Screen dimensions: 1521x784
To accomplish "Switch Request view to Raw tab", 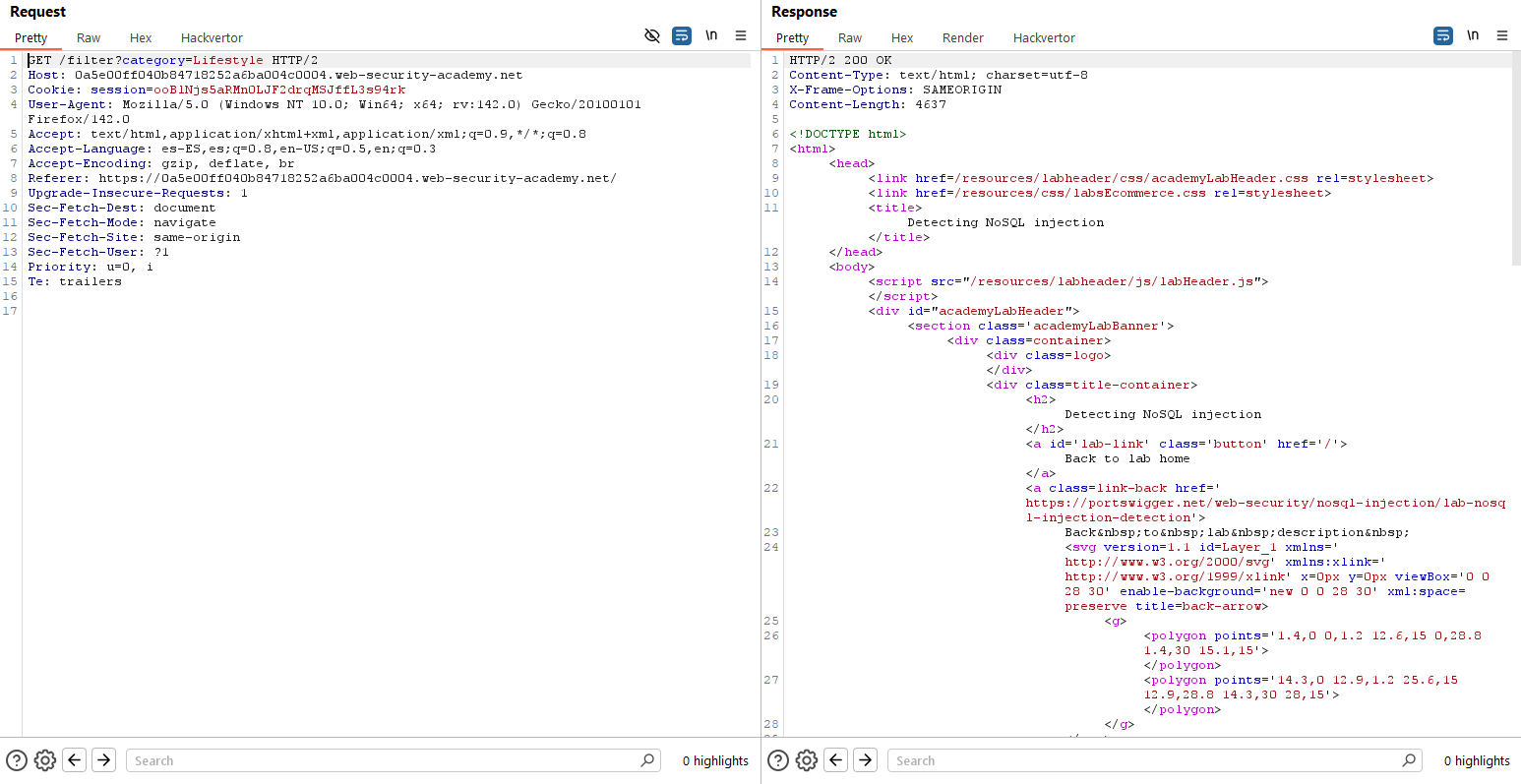I will point(89,38).
